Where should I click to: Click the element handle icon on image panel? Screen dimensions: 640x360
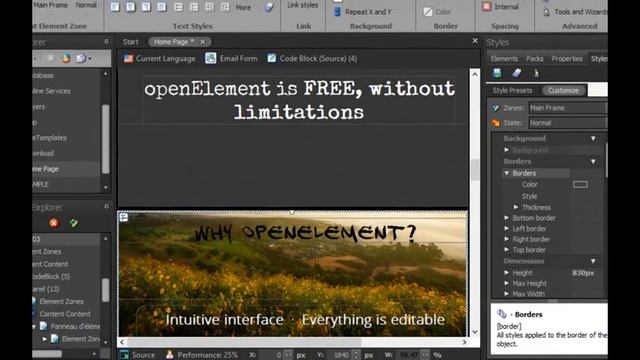point(124,218)
